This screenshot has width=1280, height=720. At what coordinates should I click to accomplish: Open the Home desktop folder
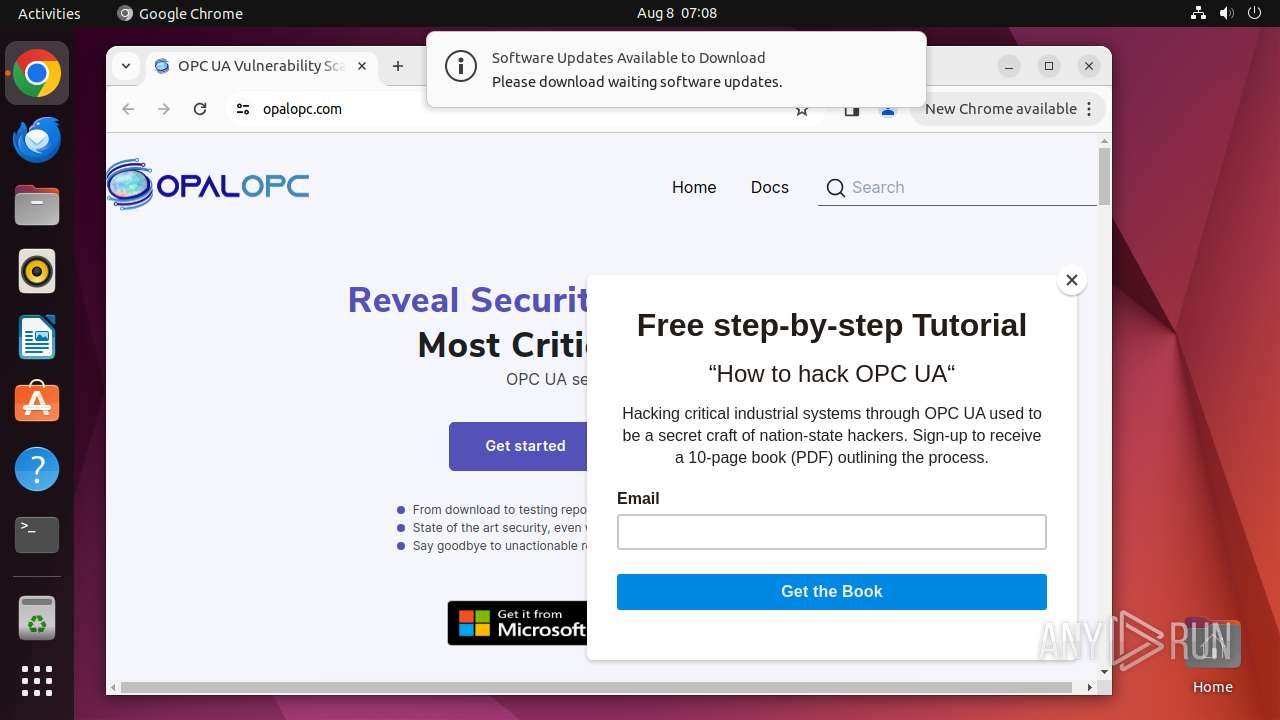point(1213,656)
